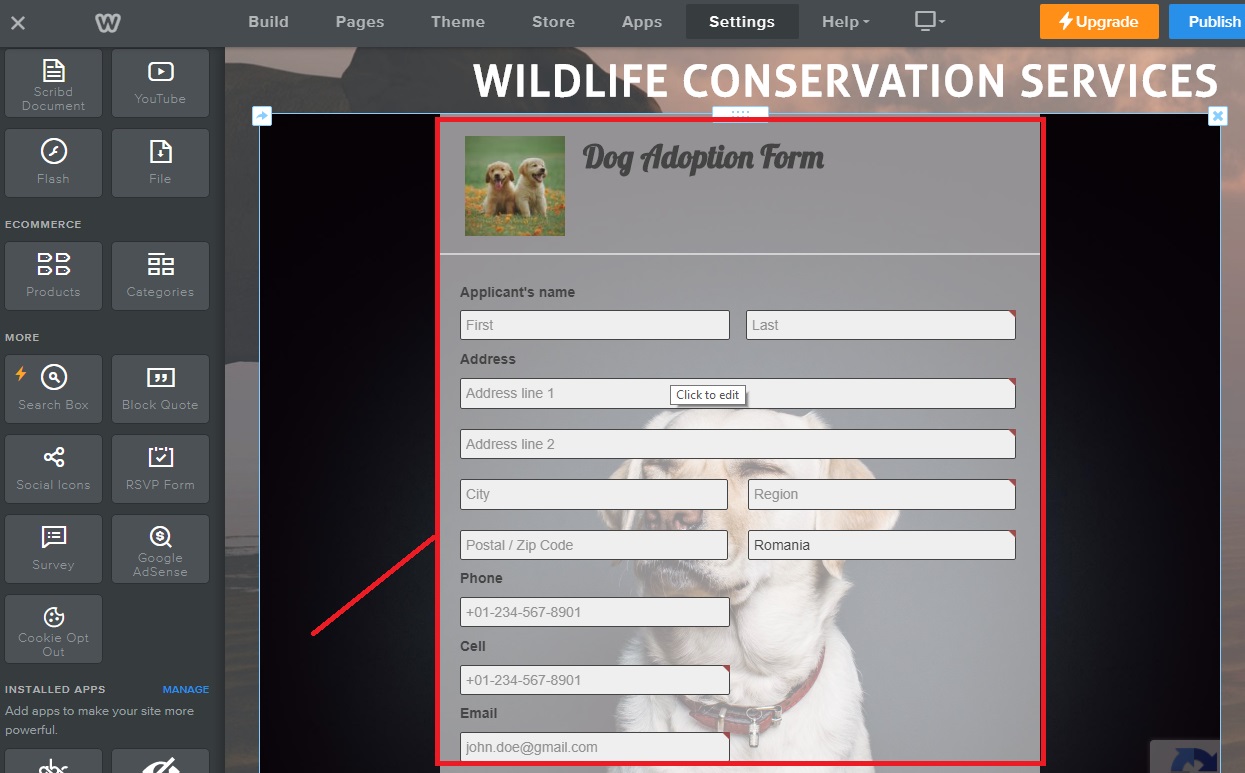Click the orange Upgrade button
The width and height of the screenshot is (1245, 773).
pyautogui.click(x=1099, y=22)
